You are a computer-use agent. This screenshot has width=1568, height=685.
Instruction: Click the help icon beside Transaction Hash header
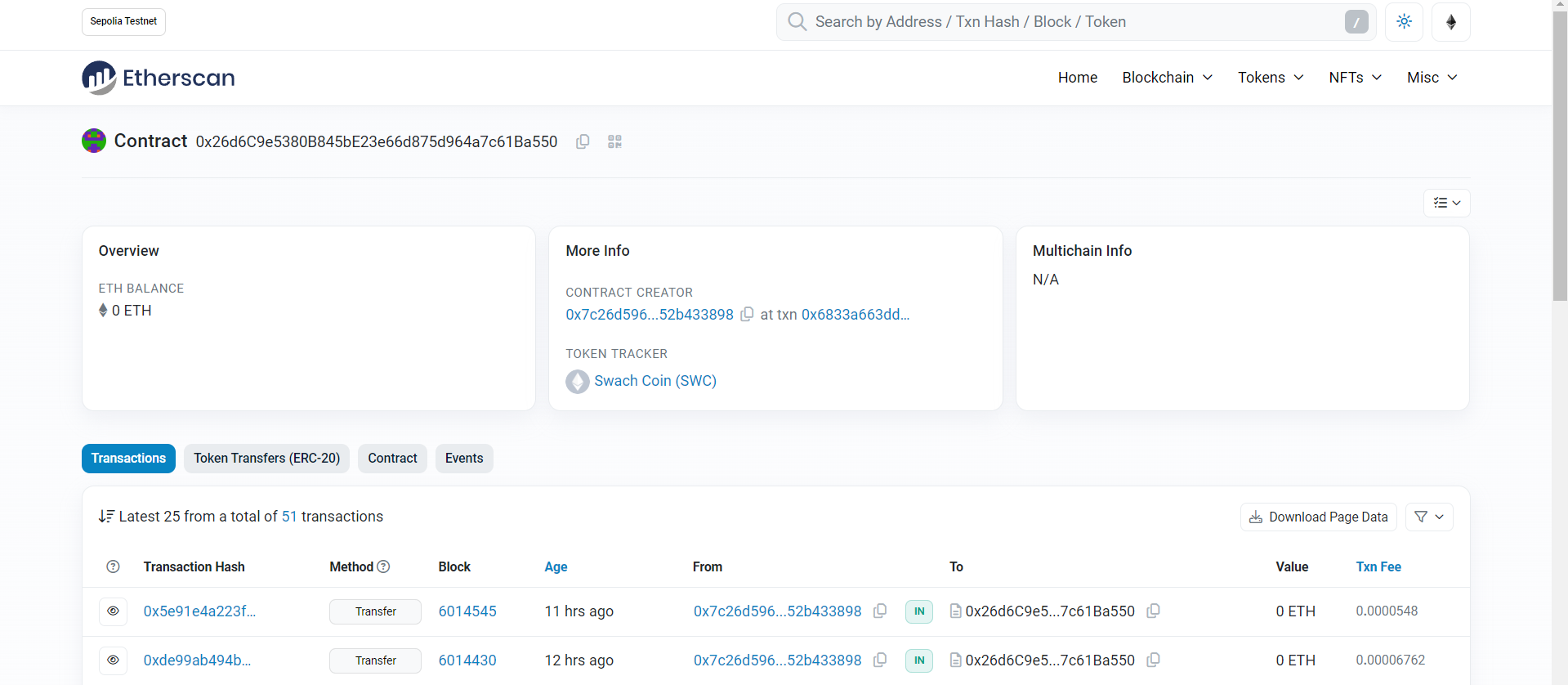pos(114,566)
